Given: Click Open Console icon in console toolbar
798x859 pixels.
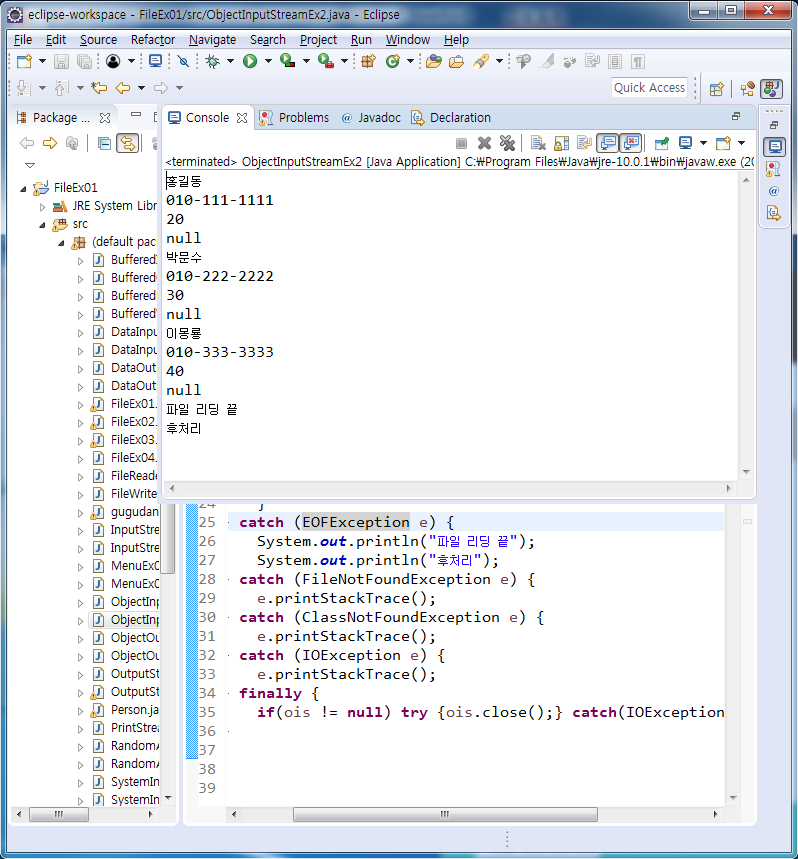Looking at the screenshot, I should (724, 144).
